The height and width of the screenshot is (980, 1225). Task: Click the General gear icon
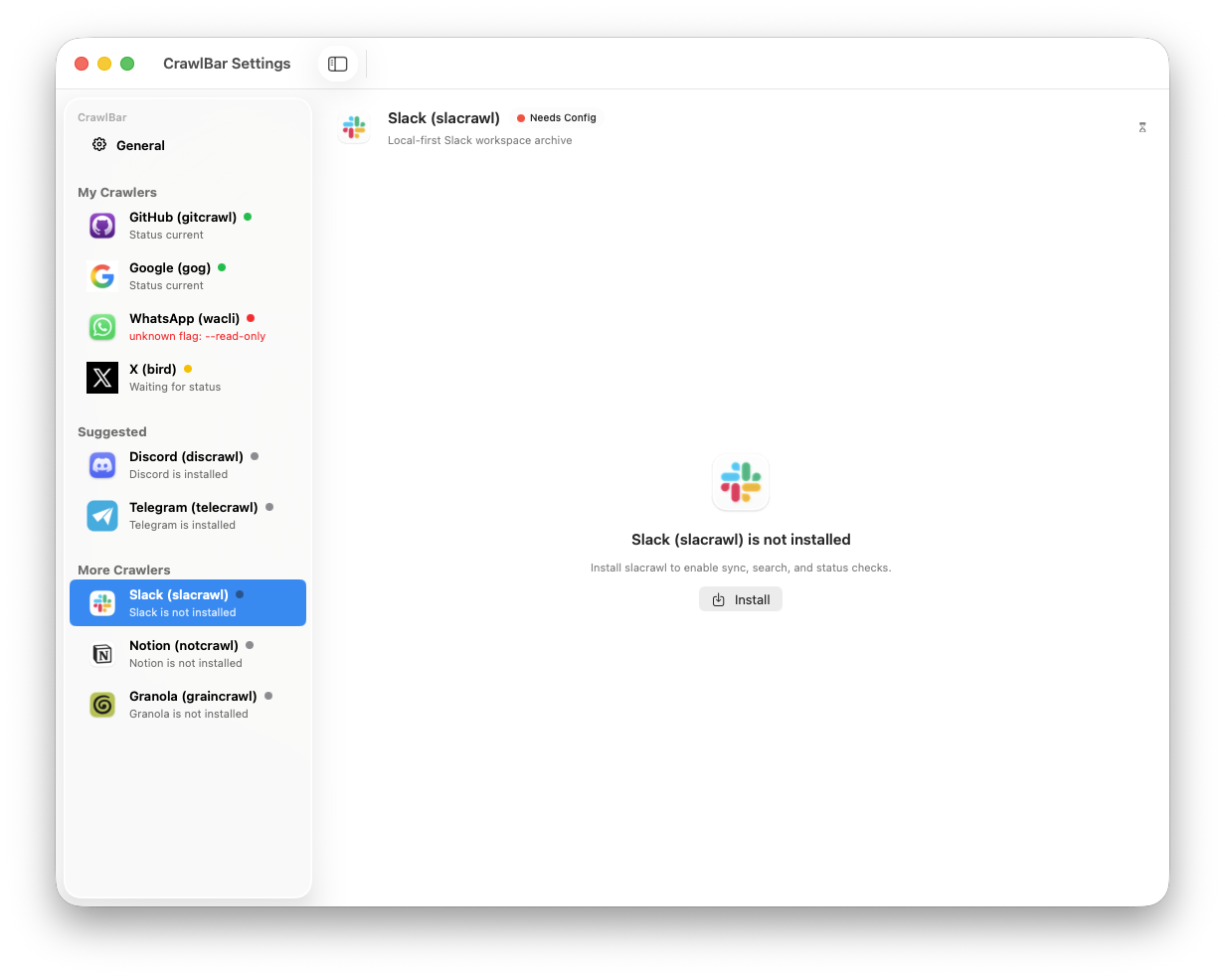pos(99,144)
